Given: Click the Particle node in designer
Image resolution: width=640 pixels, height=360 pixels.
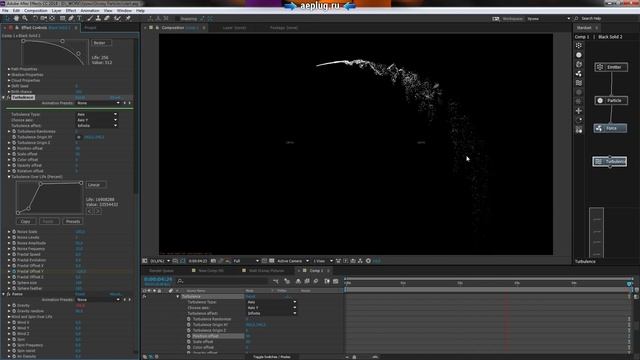Looking at the screenshot, I should click(611, 100).
